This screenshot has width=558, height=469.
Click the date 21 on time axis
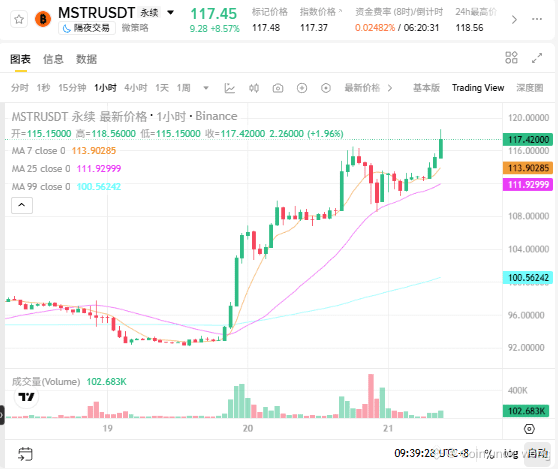(388, 428)
